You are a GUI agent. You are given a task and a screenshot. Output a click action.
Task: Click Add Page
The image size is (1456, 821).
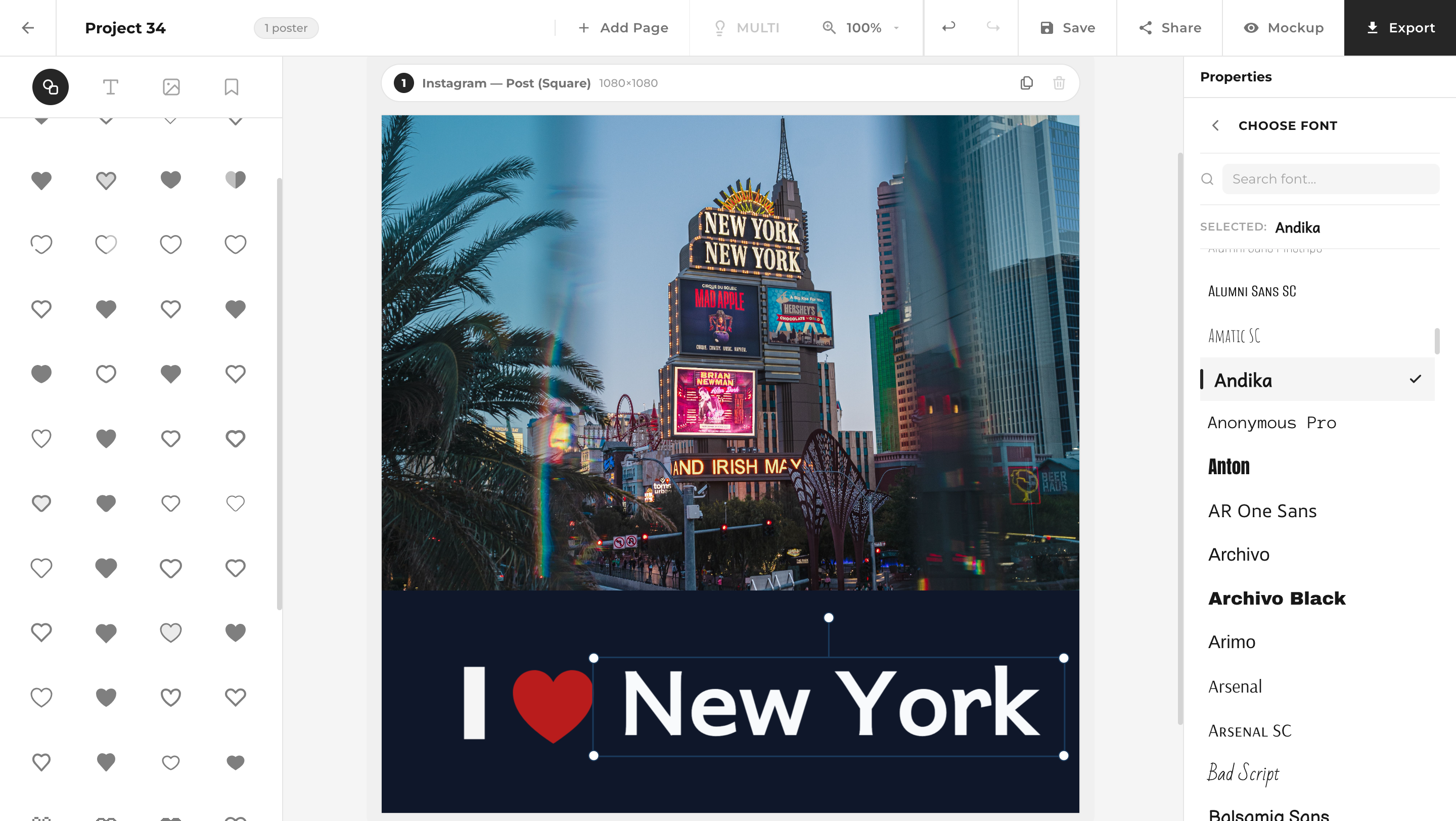[623, 28]
